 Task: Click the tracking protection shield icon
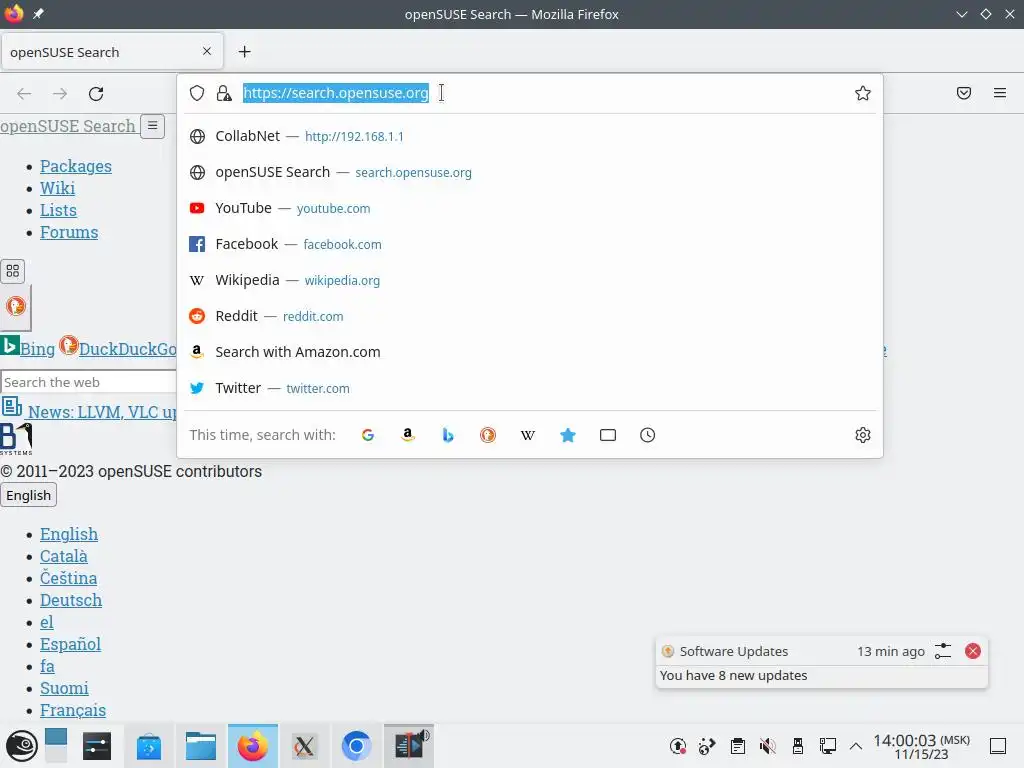click(197, 93)
